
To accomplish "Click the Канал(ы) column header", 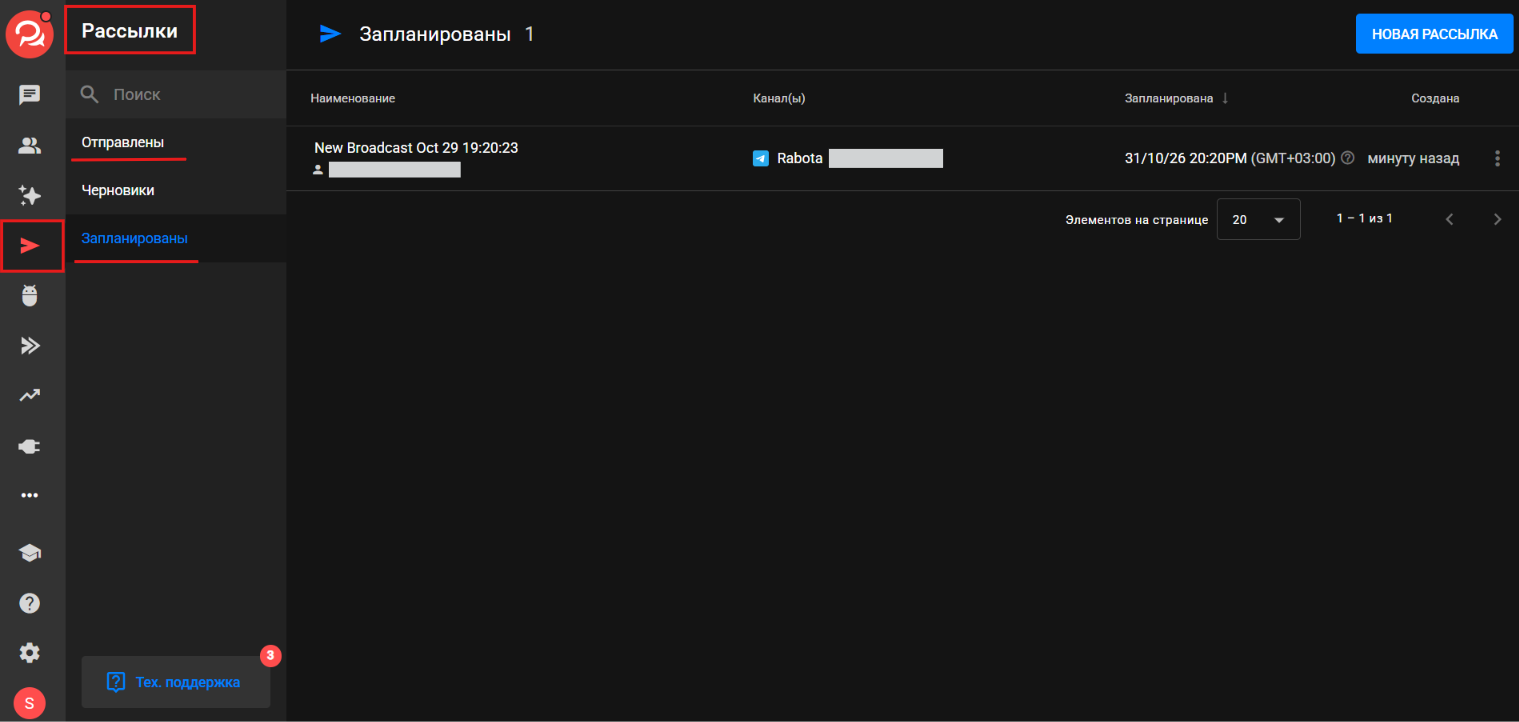I will [779, 98].
